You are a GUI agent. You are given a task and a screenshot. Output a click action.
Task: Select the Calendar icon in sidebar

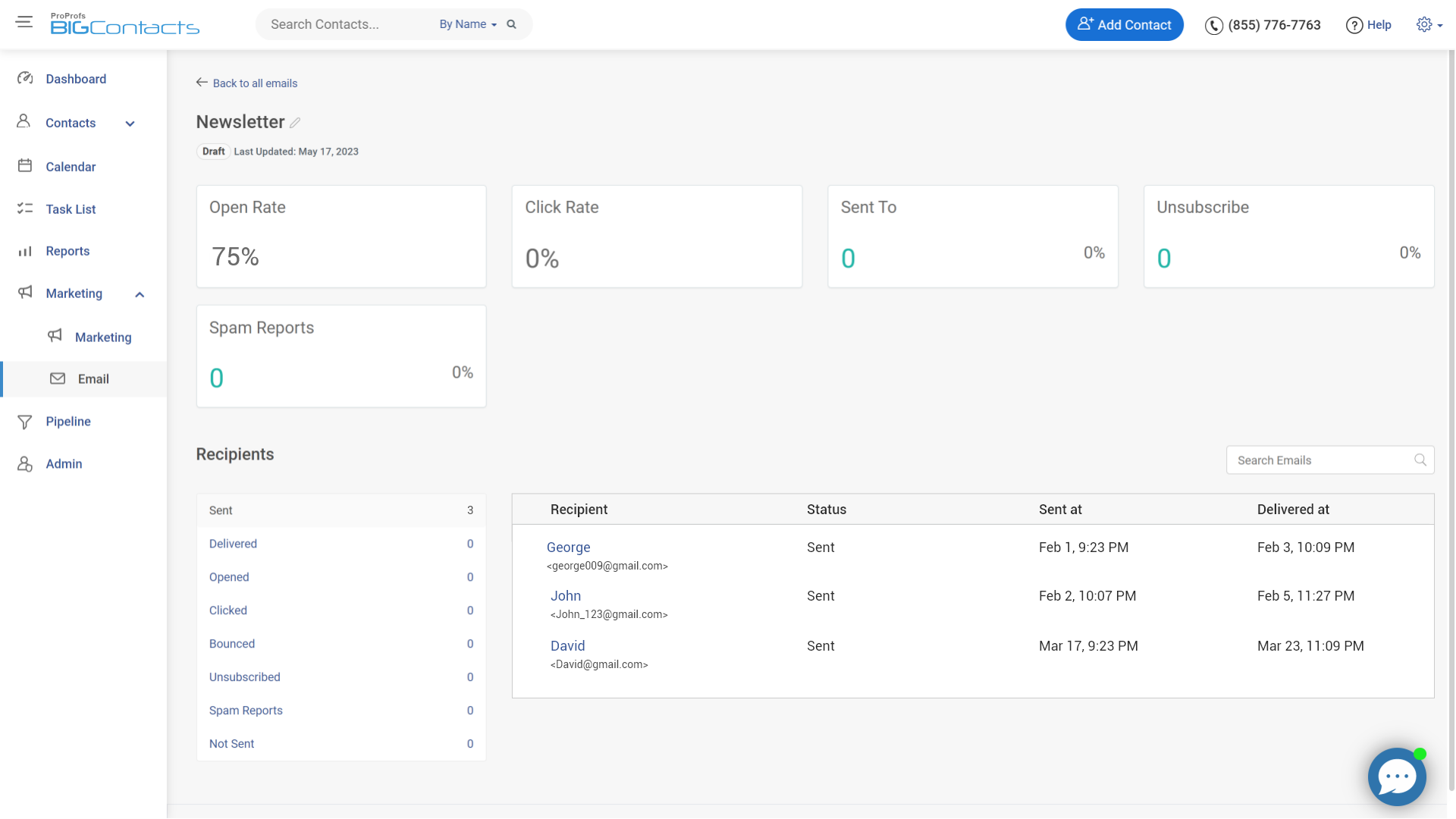click(x=25, y=165)
